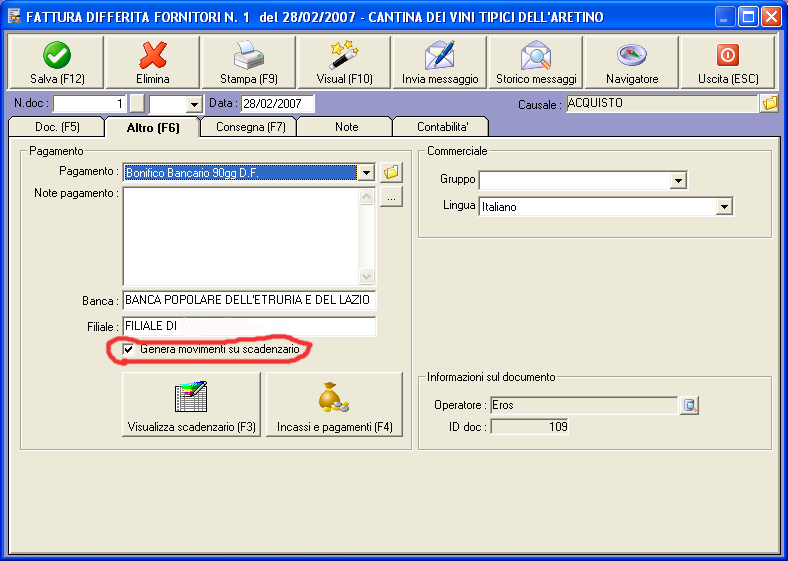Open the Note tab
Image resolution: width=788 pixels, height=561 pixels.
coord(346,127)
